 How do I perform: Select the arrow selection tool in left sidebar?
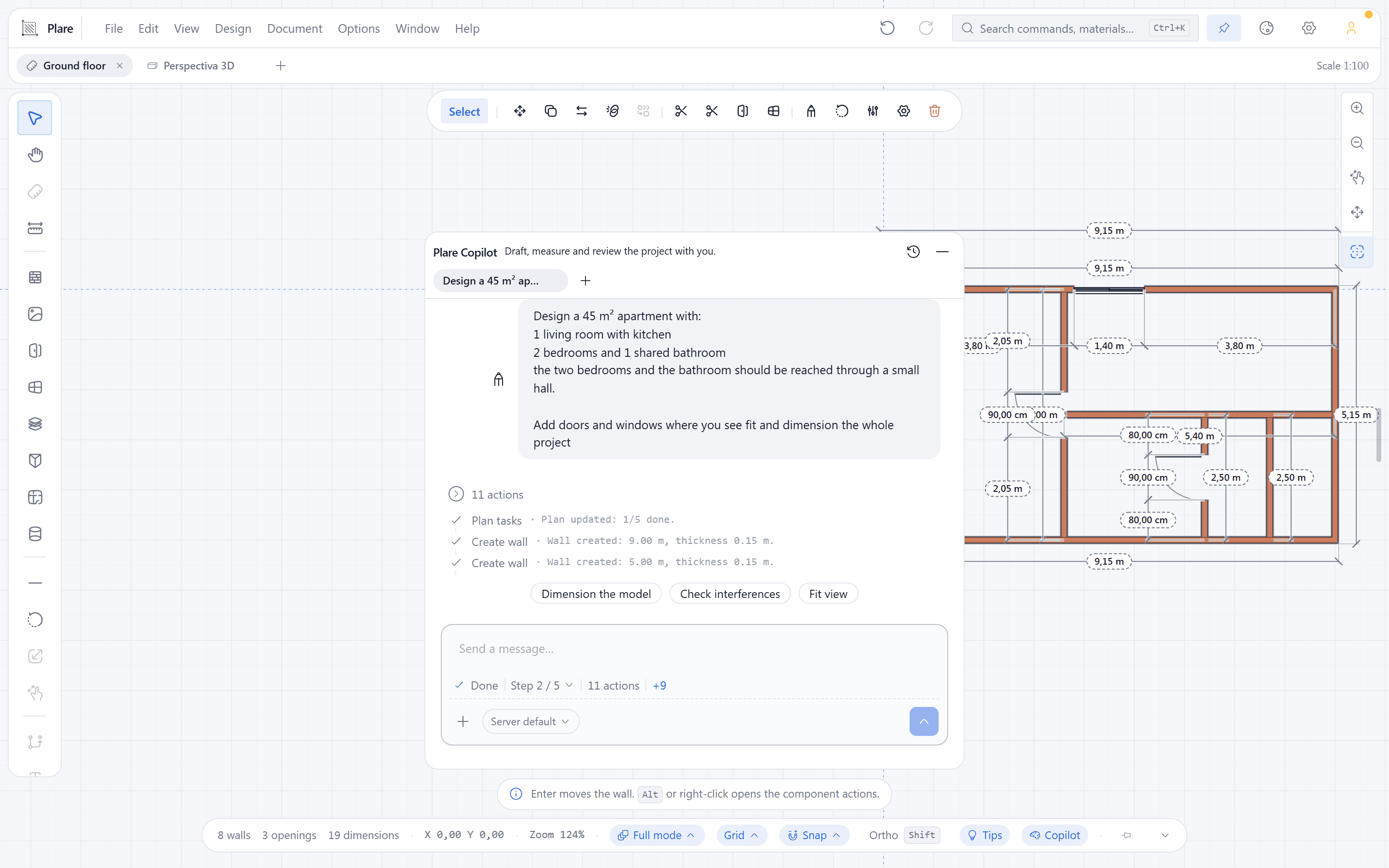(x=35, y=118)
